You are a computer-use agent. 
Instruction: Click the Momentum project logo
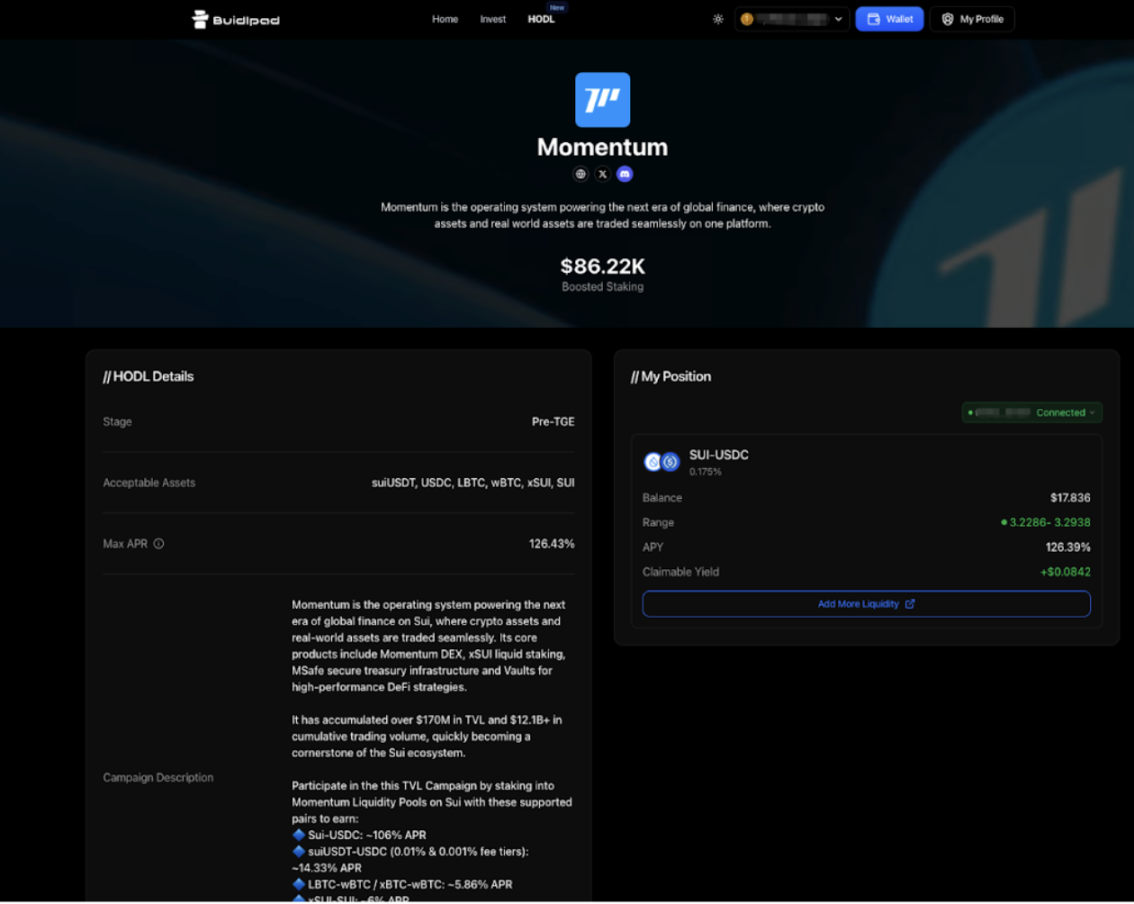point(602,100)
